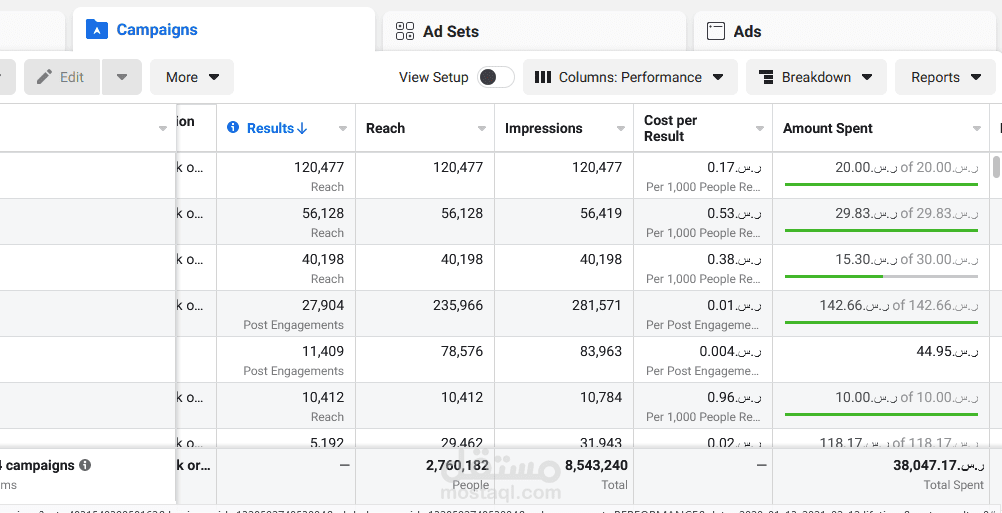1002x513 pixels.
Task: Click the Amount Spent column header
Action: (828, 128)
